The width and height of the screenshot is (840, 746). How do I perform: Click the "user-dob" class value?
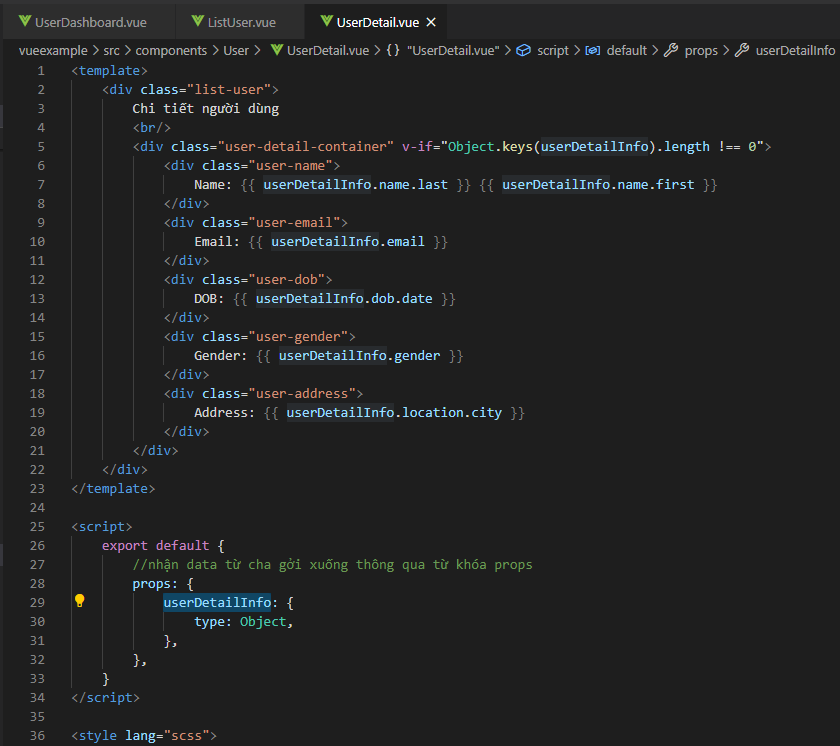(x=287, y=280)
